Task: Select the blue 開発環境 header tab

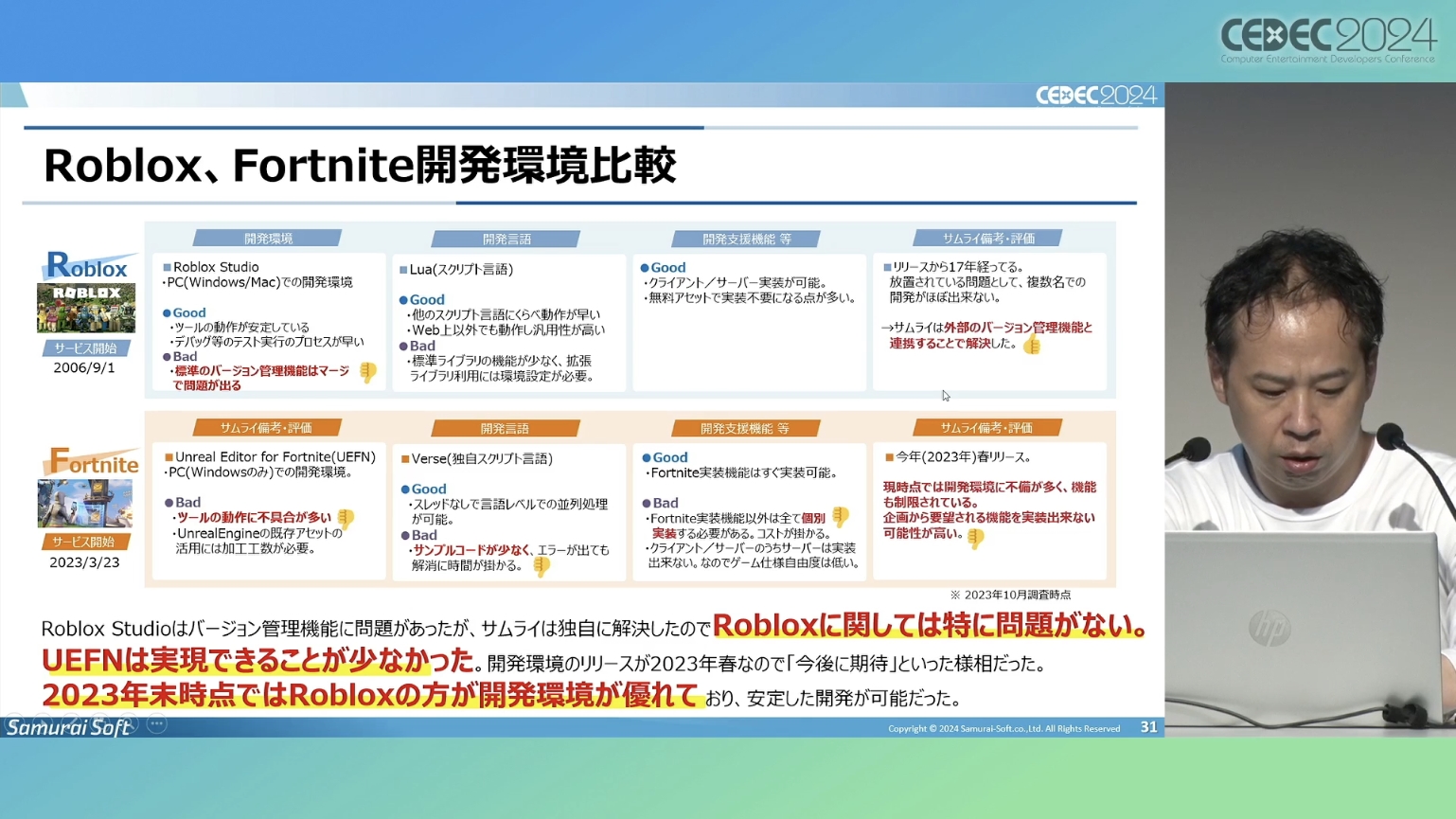Action: click(268, 239)
